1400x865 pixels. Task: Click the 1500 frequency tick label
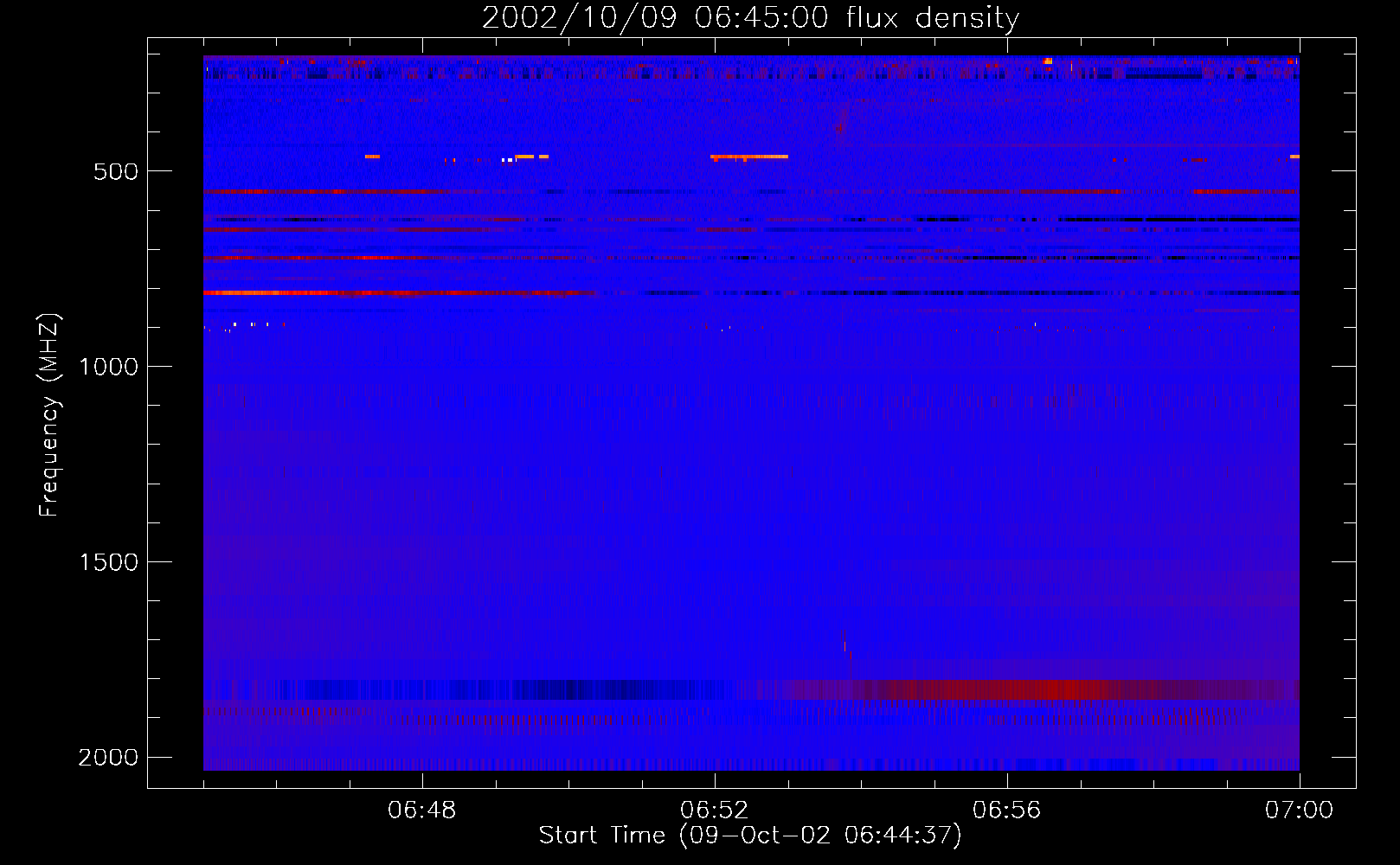click(x=108, y=562)
